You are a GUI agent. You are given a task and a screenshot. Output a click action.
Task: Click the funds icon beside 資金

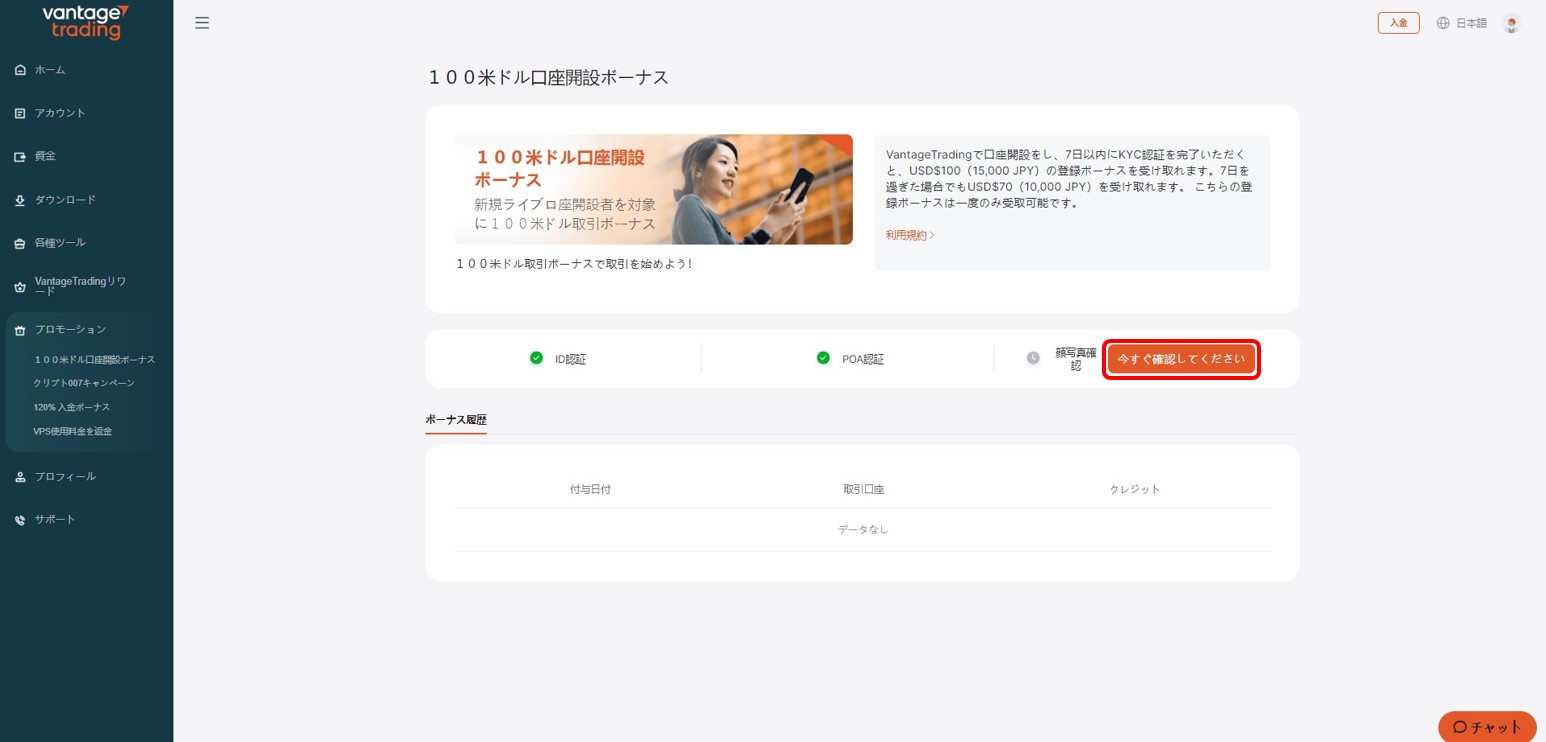point(20,157)
